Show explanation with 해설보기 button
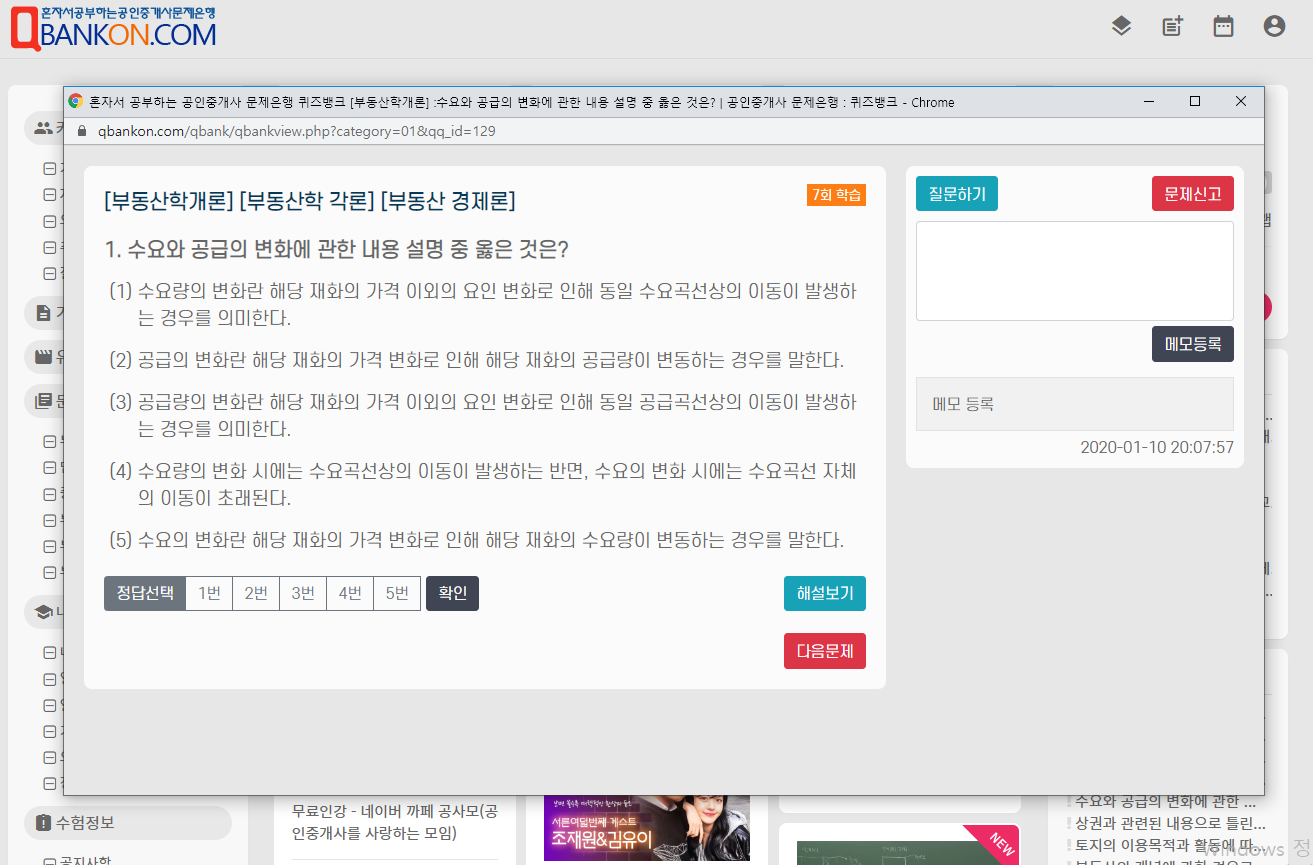Viewport: 1313px width, 865px height. point(824,593)
